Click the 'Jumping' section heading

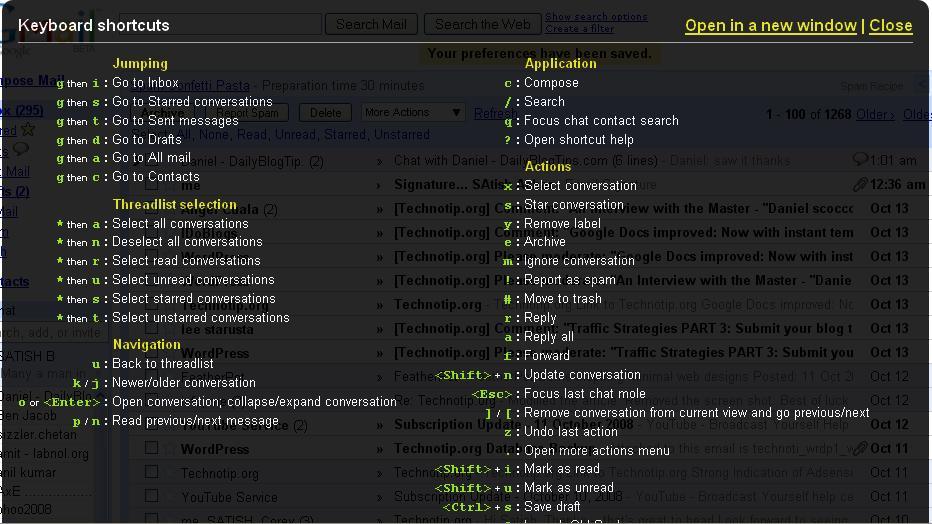pos(140,64)
